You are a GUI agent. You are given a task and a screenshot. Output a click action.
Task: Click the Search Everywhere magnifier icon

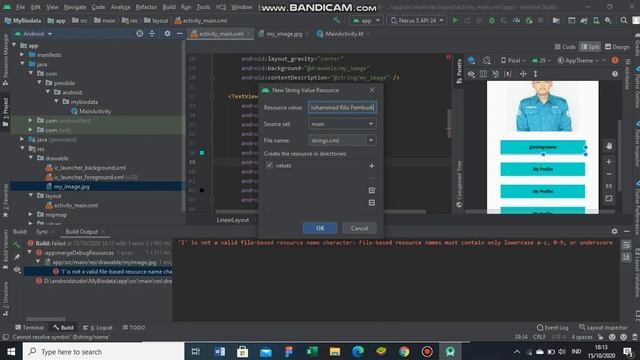pyautogui.click(x=624, y=20)
